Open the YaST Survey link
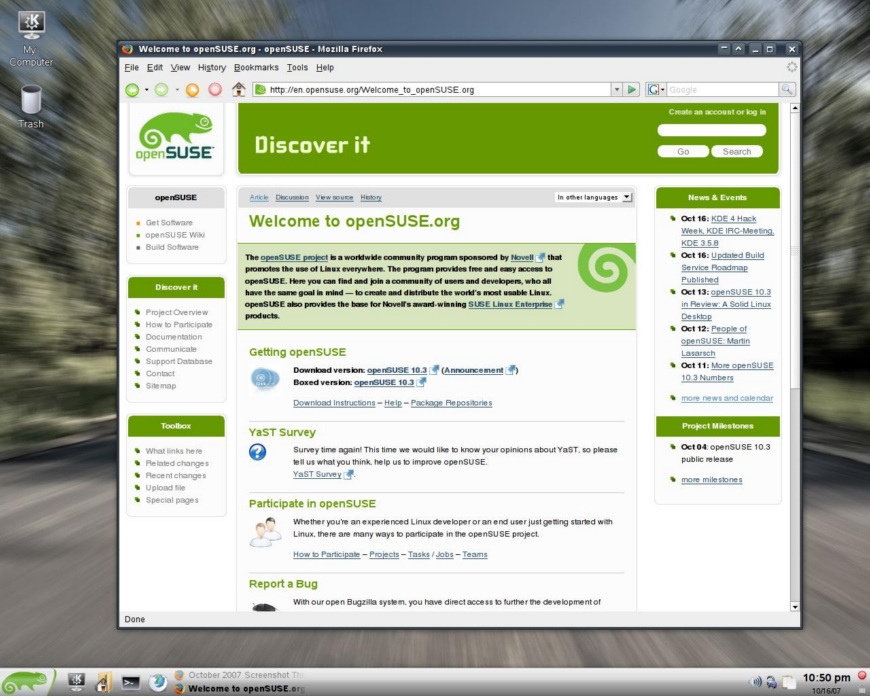Viewport: 870px width, 696px height. pyautogui.click(x=317, y=474)
